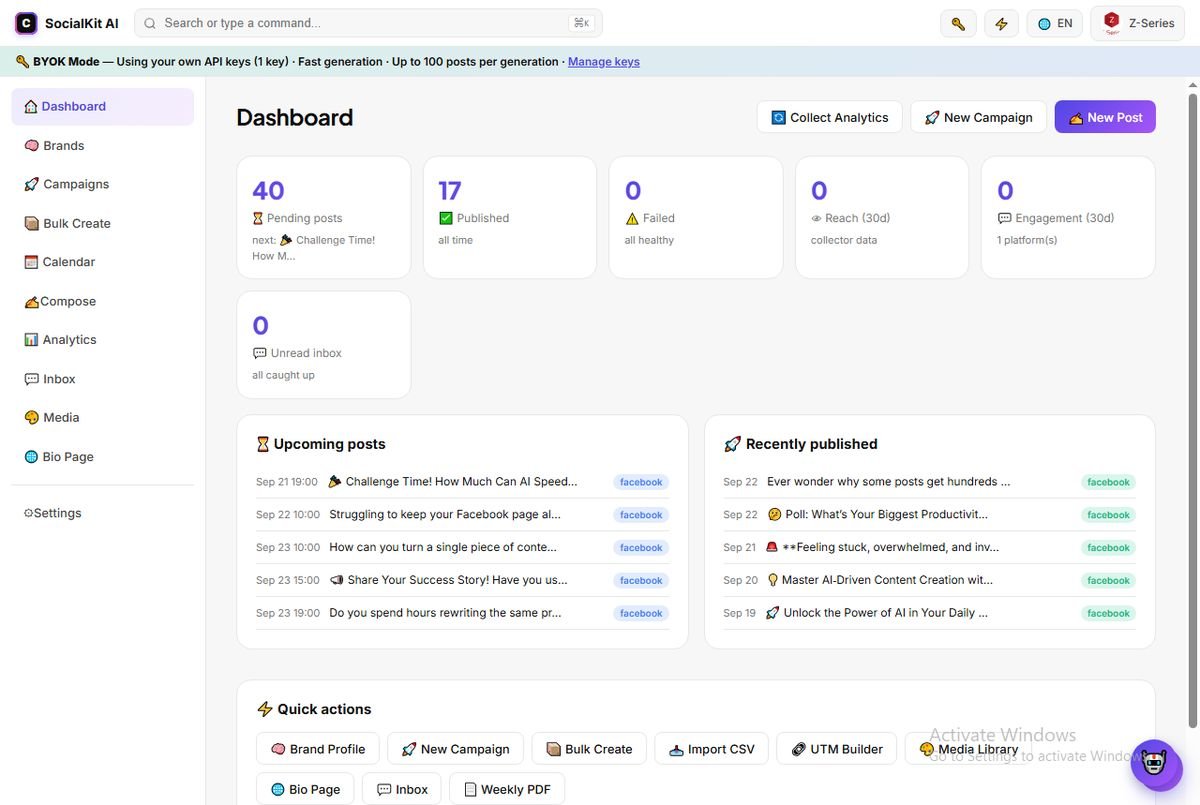The image size is (1200, 805).
Task: Click the Collect Analytics button
Action: point(830,117)
